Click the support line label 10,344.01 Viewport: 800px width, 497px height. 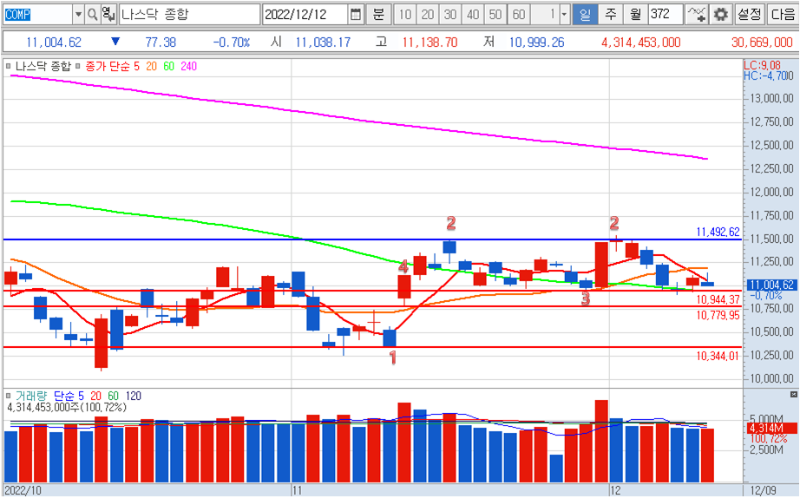point(718,356)
